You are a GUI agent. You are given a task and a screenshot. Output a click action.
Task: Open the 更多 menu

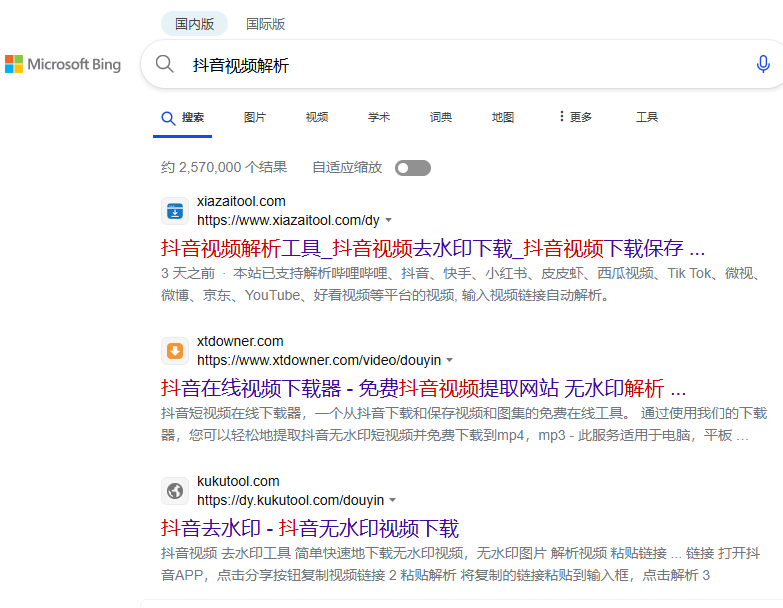point(575,117)
